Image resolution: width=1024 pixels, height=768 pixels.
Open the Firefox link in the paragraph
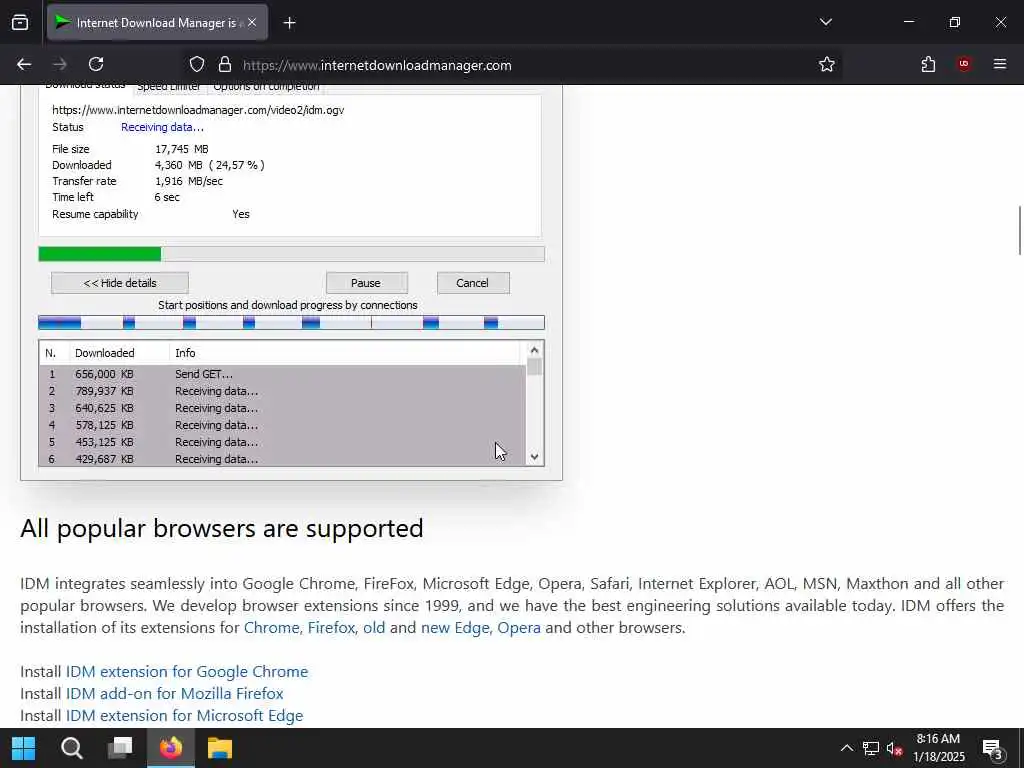pos(333,628)
